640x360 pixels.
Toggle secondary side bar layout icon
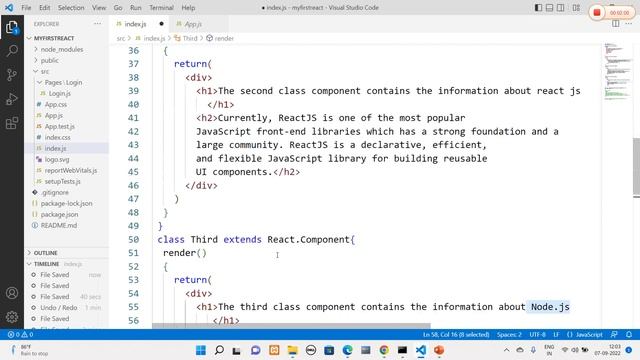561,8
